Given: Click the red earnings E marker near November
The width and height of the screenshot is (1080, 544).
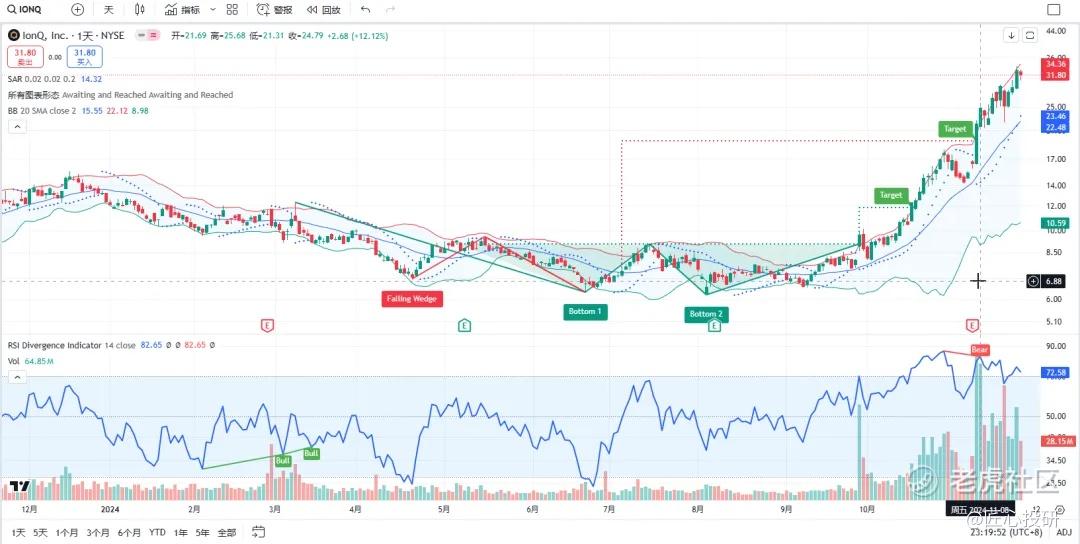Looking at the screenshot, I should 972,325.
